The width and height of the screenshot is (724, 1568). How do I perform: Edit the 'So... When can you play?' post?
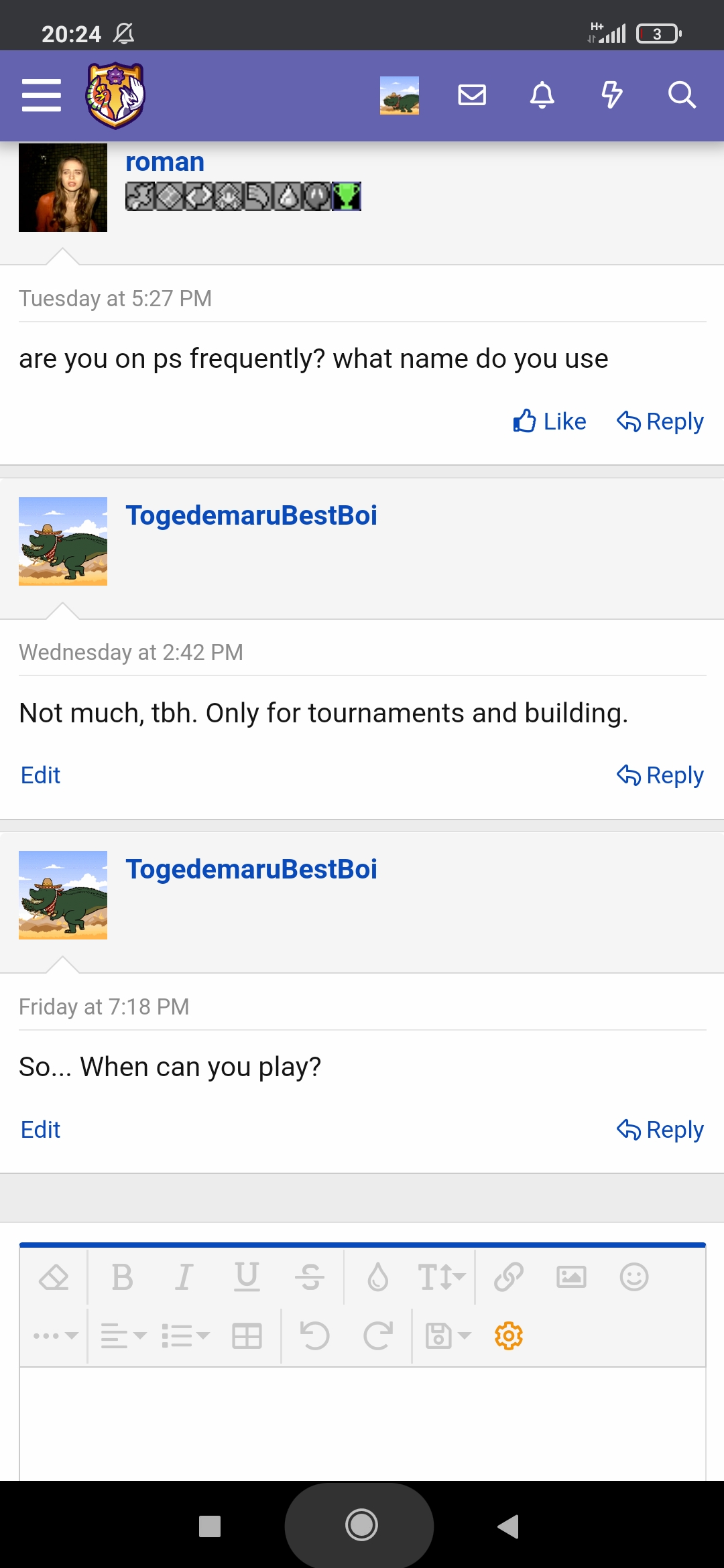(40, 1130)
